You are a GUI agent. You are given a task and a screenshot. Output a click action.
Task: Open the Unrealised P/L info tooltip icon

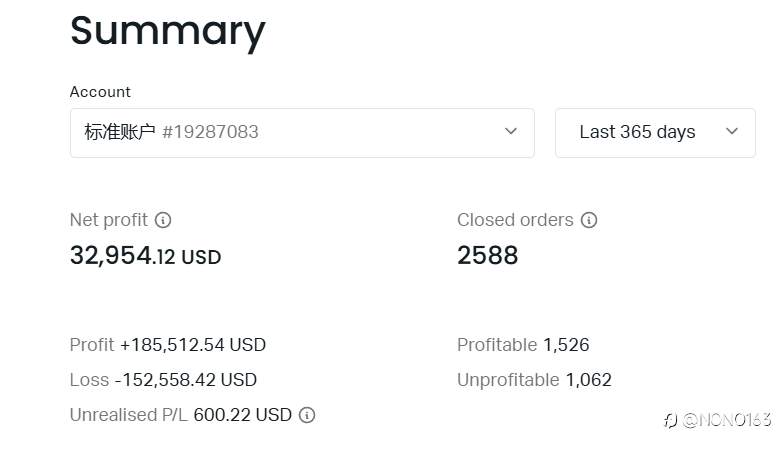307,415
